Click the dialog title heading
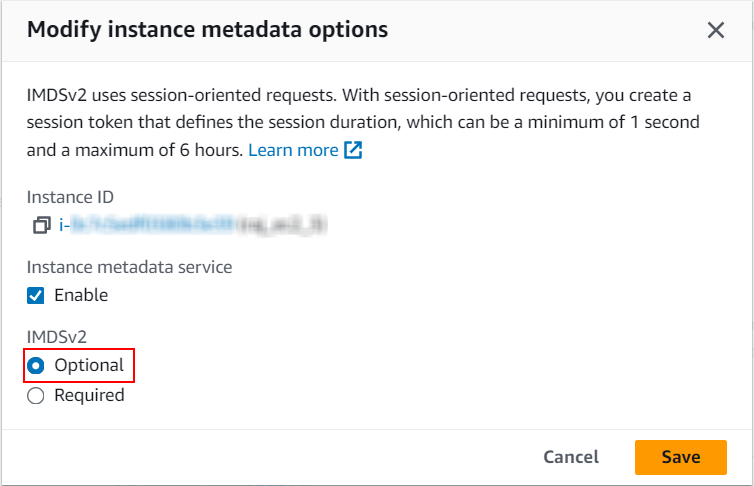Screen dimensions: 754x486 pyautogui.click(x=207, y=30)
